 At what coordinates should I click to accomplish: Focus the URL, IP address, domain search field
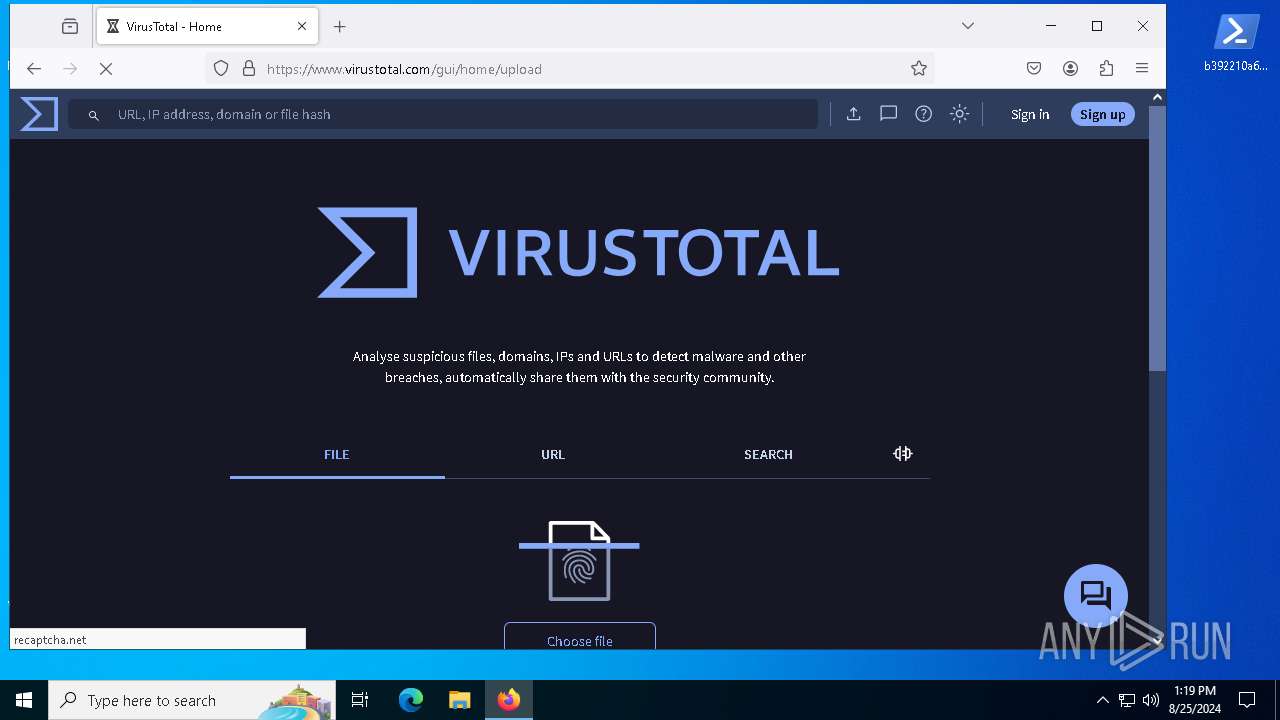443,114
